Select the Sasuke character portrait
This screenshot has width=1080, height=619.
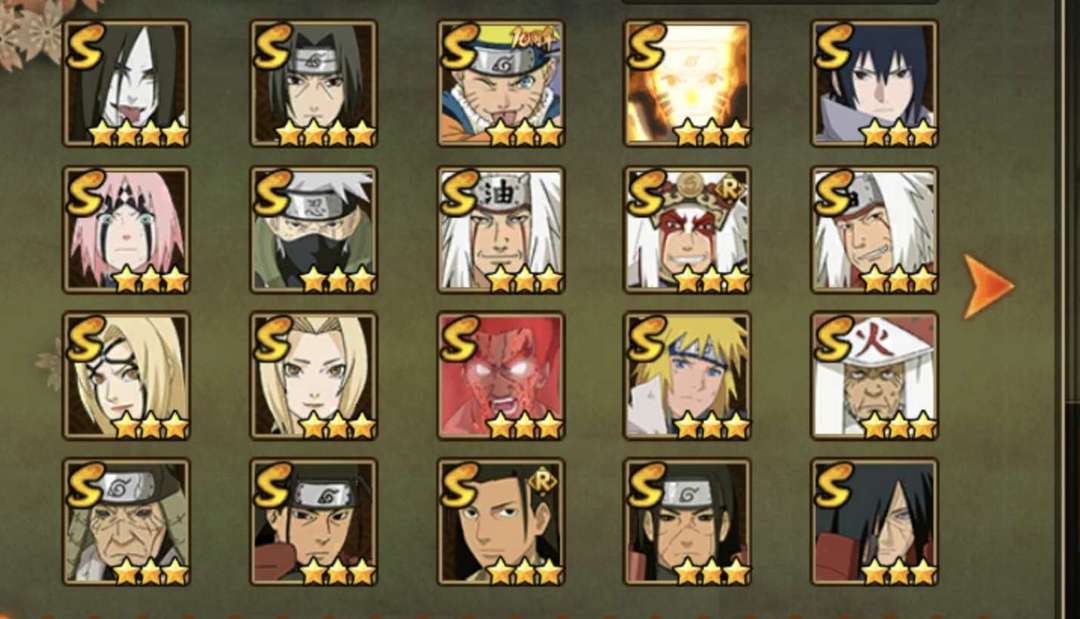click(x=875, y=83)
